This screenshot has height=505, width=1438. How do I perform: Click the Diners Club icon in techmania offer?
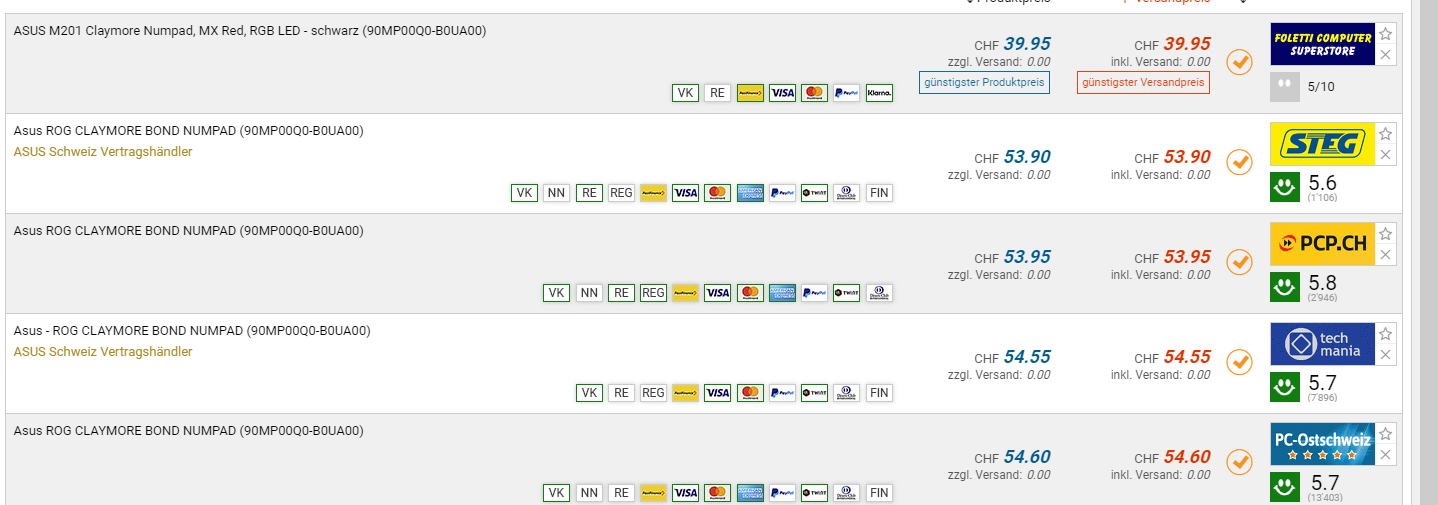click(846, 393)
